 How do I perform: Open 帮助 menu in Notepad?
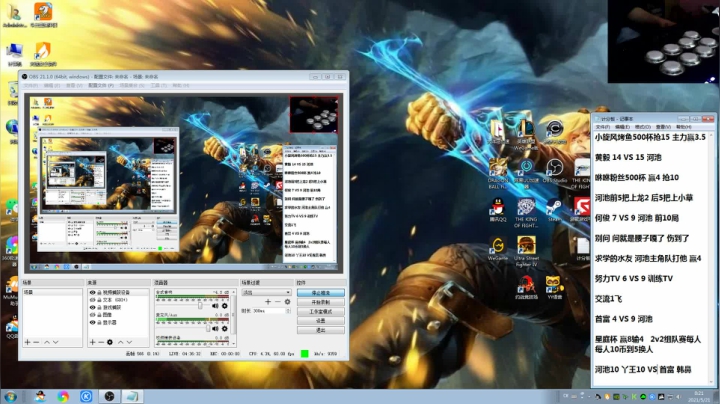pos(683,127)
